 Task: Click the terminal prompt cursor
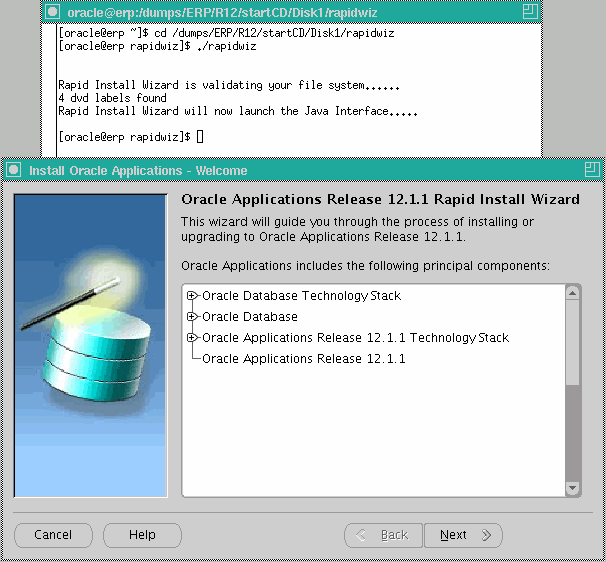click(200, 136)
